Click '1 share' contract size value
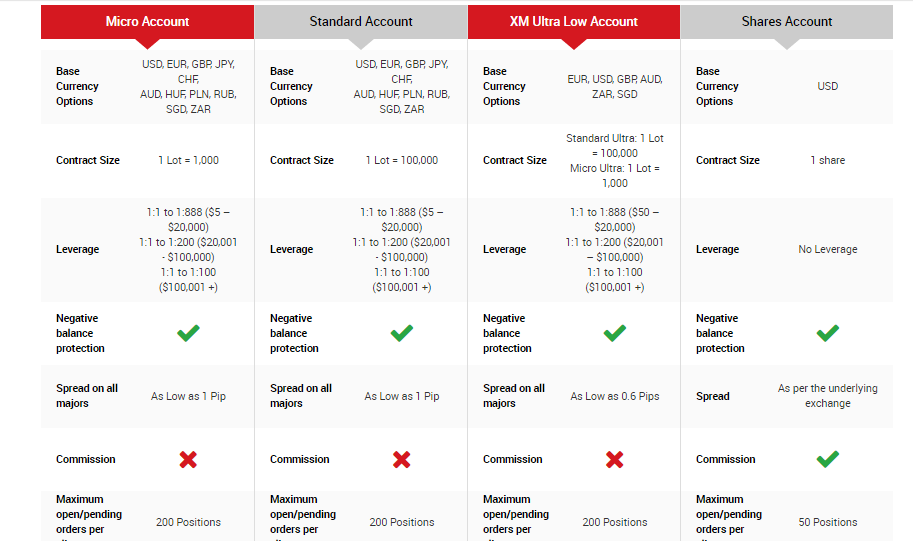This screenshot has width=913, height=541. click(x=827, y=160)
